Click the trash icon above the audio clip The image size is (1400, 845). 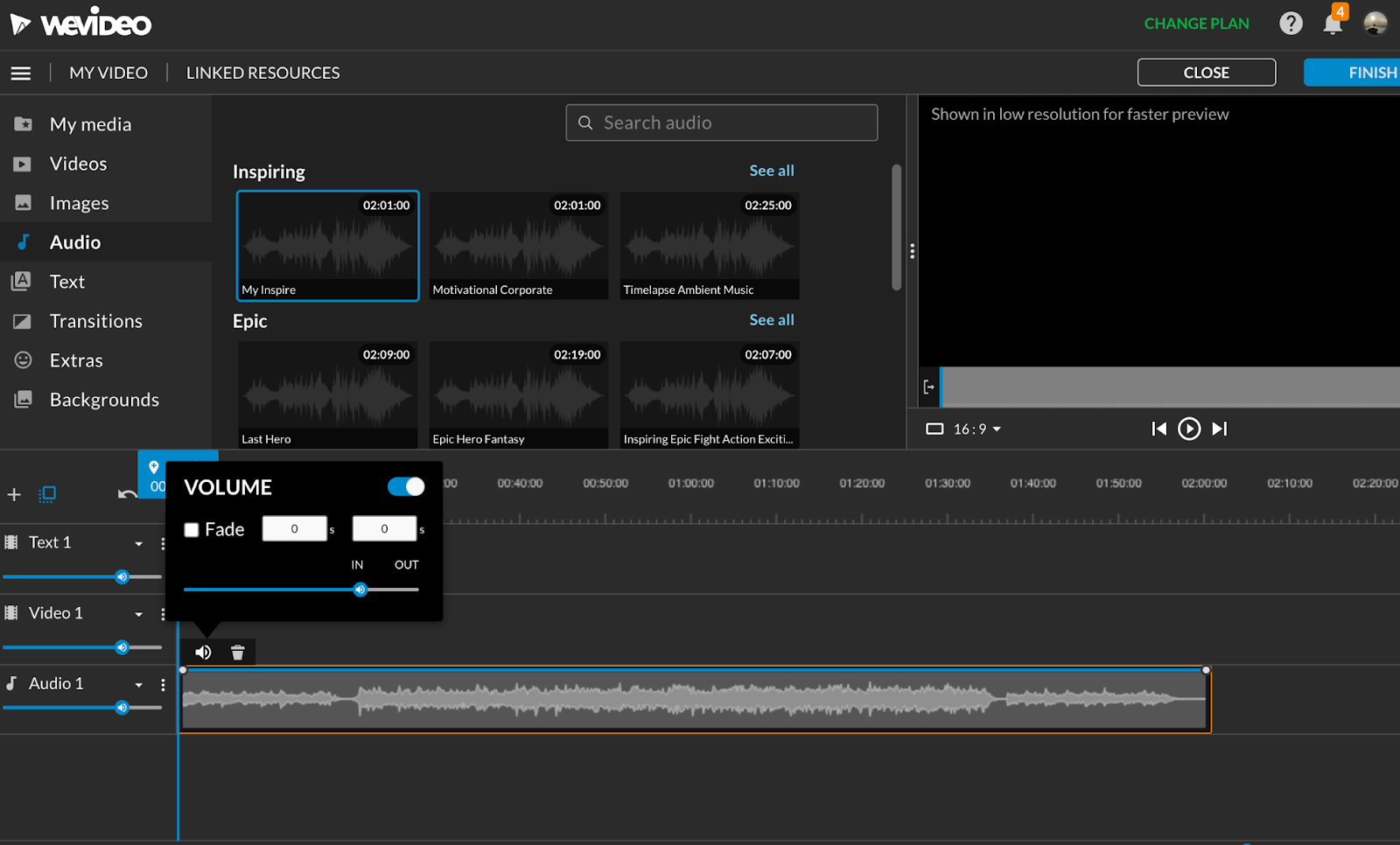237,653
